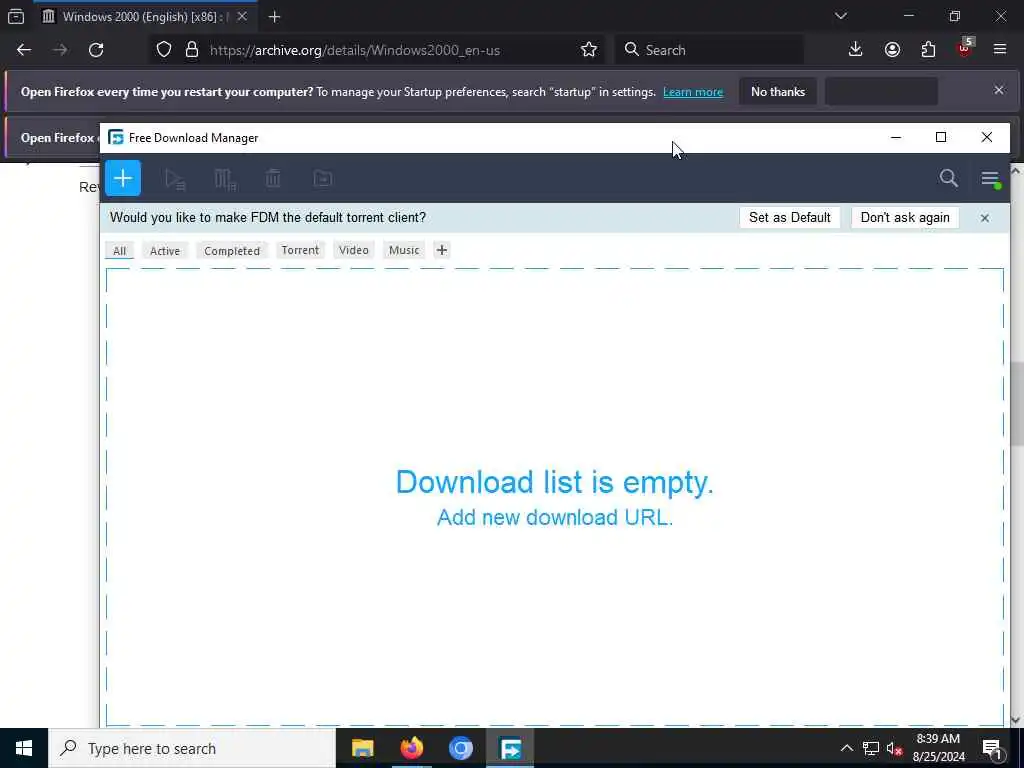Close the Firefox startup notification bar
Screen dimensions: 1024x768
[999, 90]
